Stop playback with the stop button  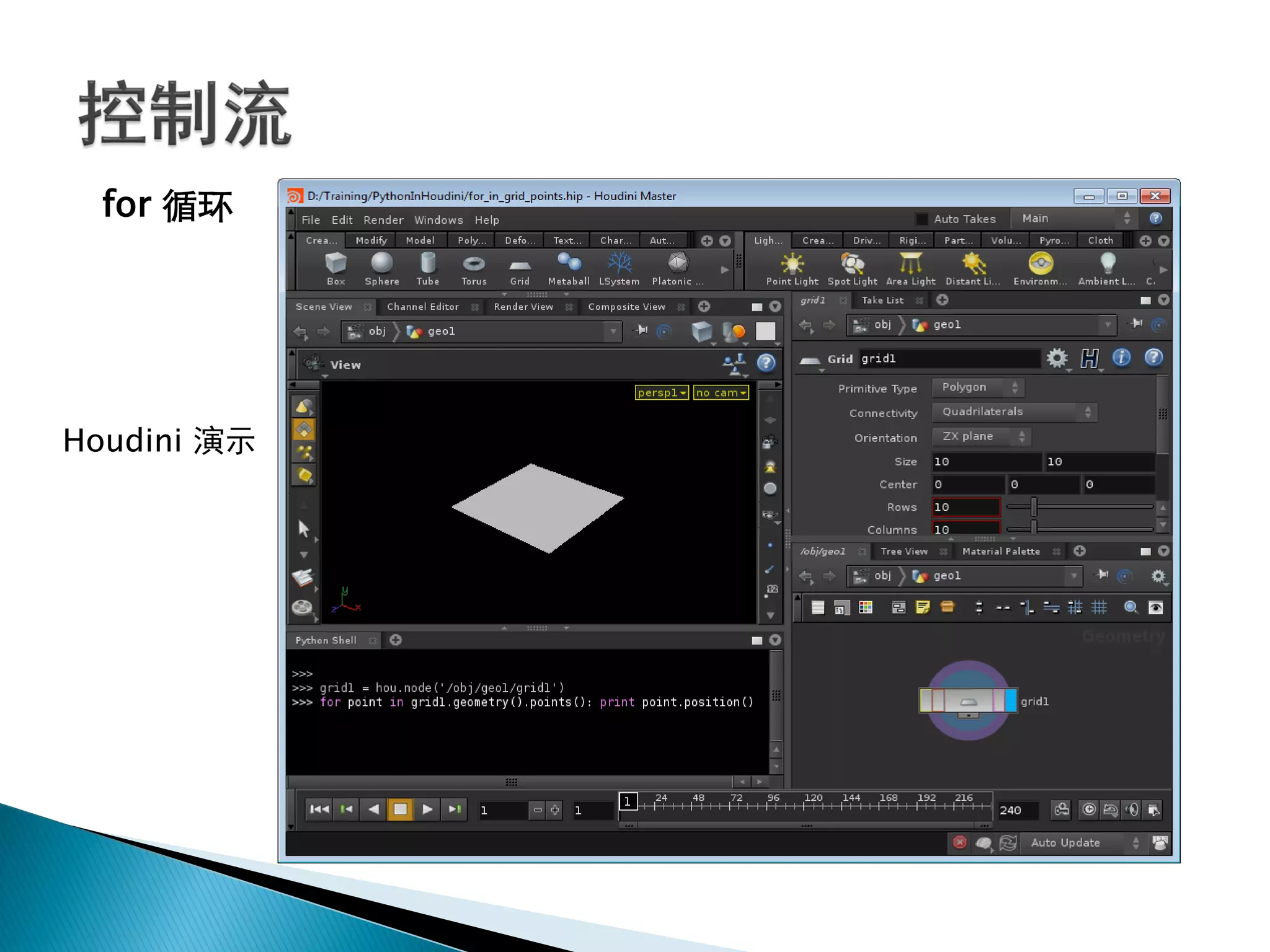(x=400, y=809)
